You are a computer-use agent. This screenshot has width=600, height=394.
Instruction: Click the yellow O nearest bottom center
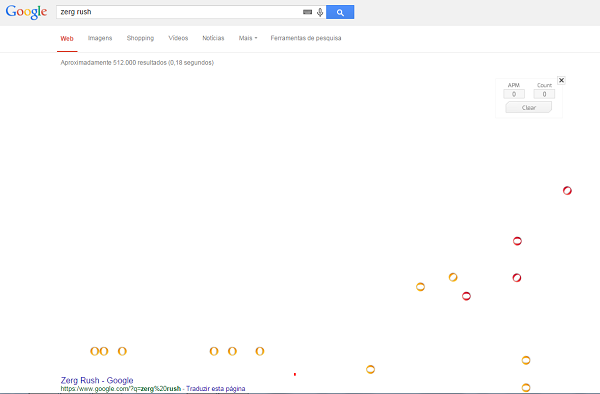(370, 370)
